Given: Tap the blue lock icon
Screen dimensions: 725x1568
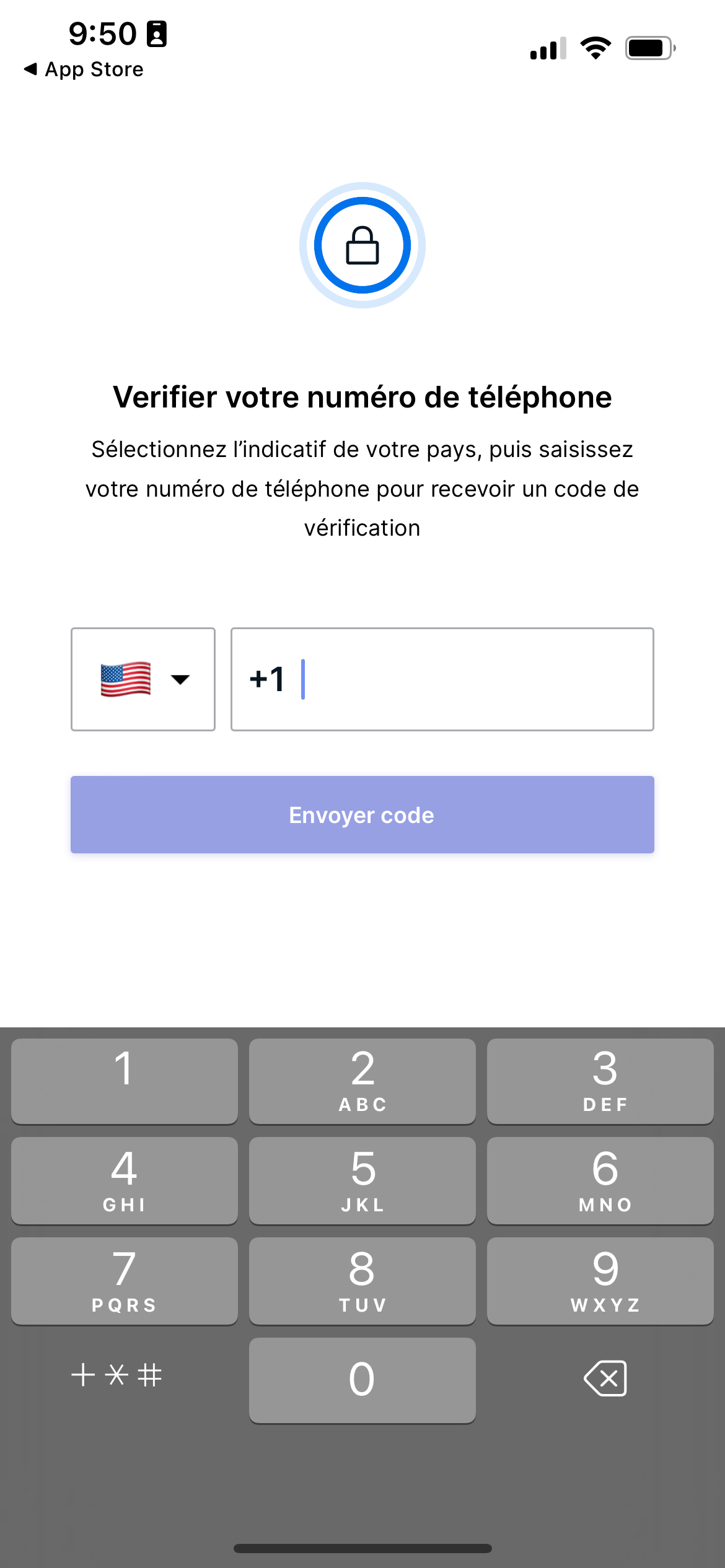Looking at the screenshot, I should tap(362, 245).
